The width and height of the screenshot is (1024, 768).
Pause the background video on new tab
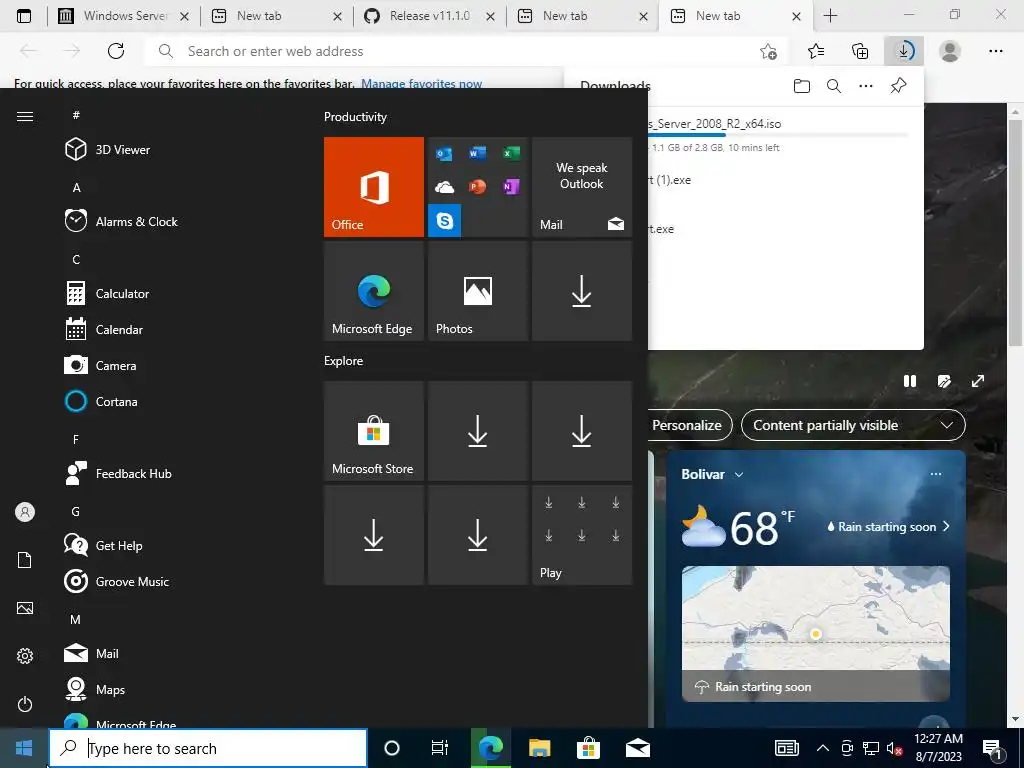(x=910, y=381)
